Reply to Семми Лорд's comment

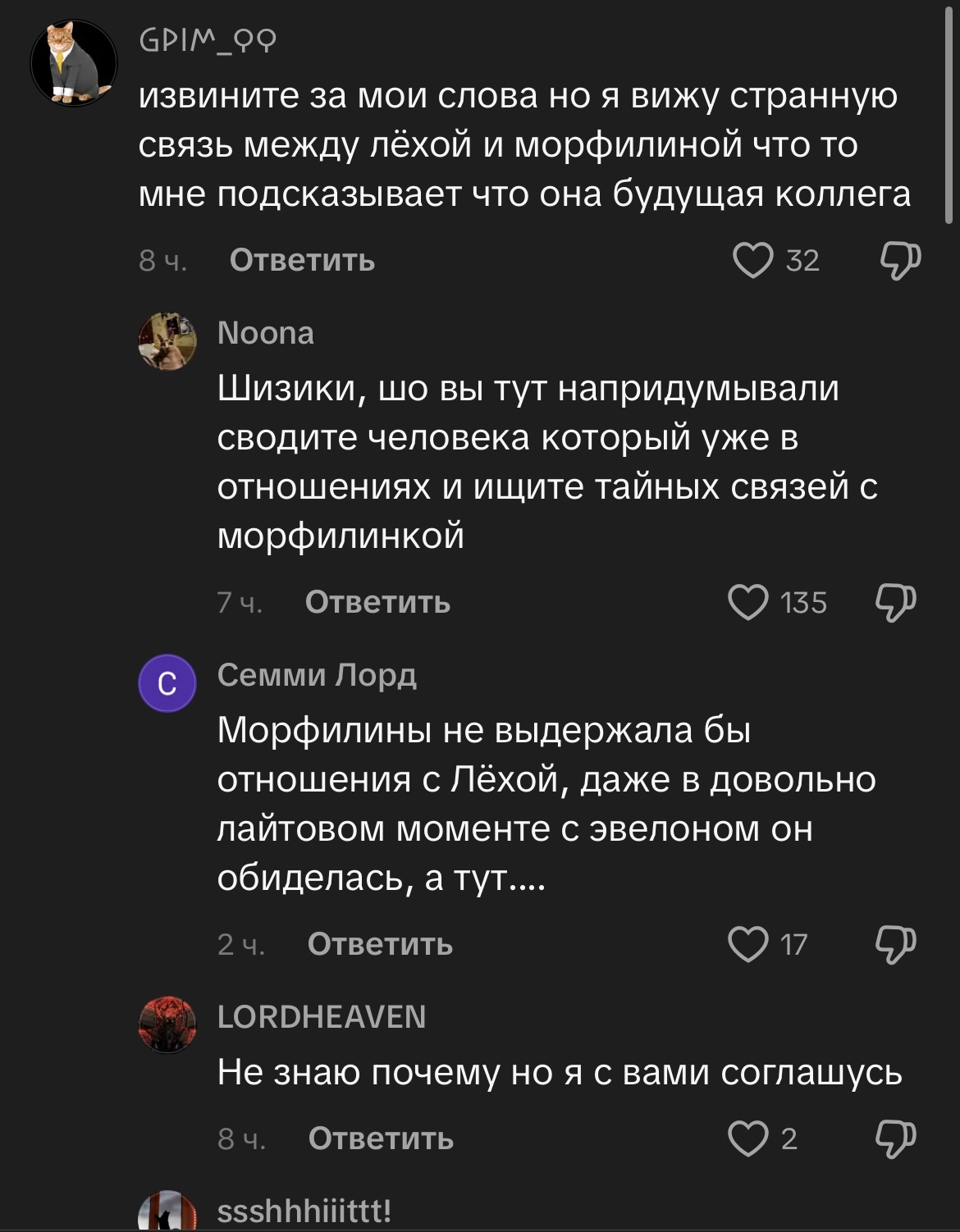(x=380, y=944)
